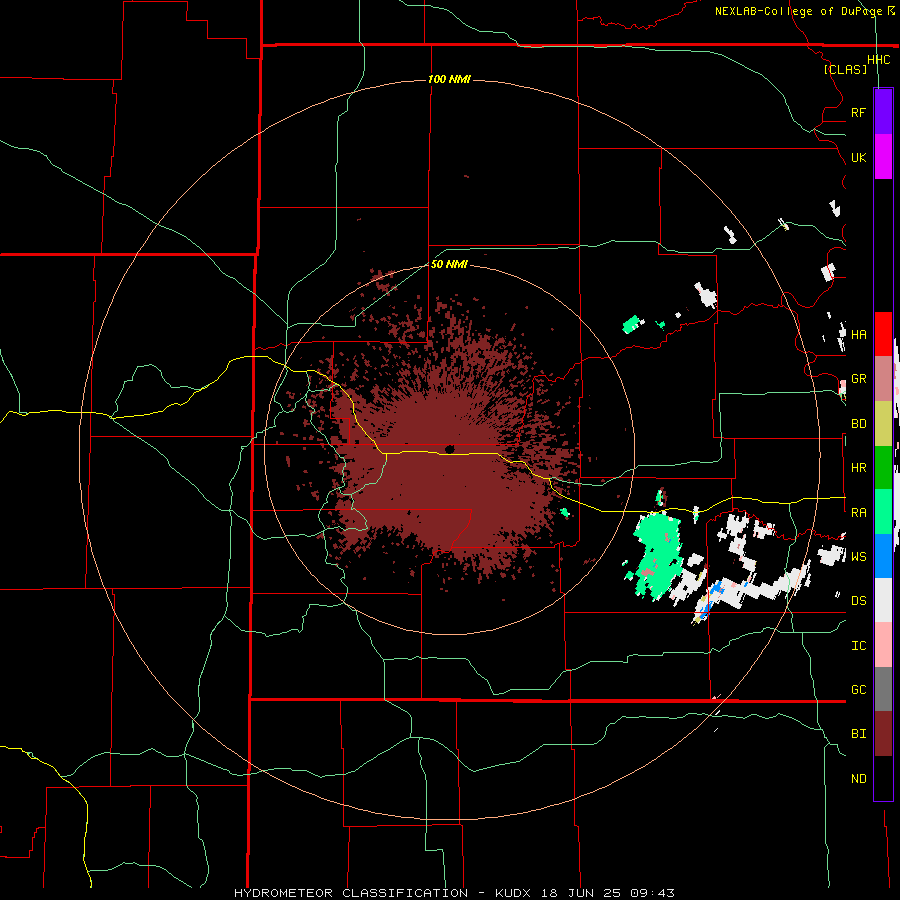Click the WS blue legend swatch
Screen dimensions: 900x900
tap(883, 556)
